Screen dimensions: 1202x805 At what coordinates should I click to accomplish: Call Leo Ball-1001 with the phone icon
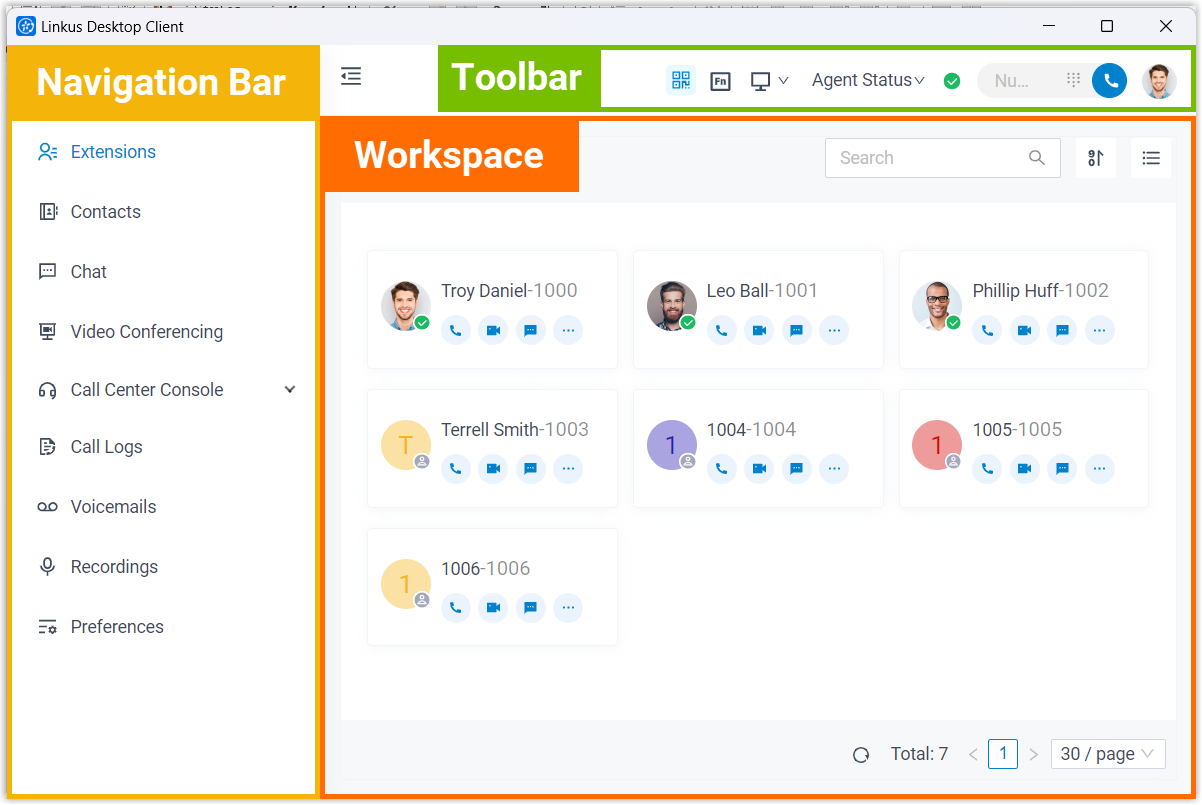[722, 330]
